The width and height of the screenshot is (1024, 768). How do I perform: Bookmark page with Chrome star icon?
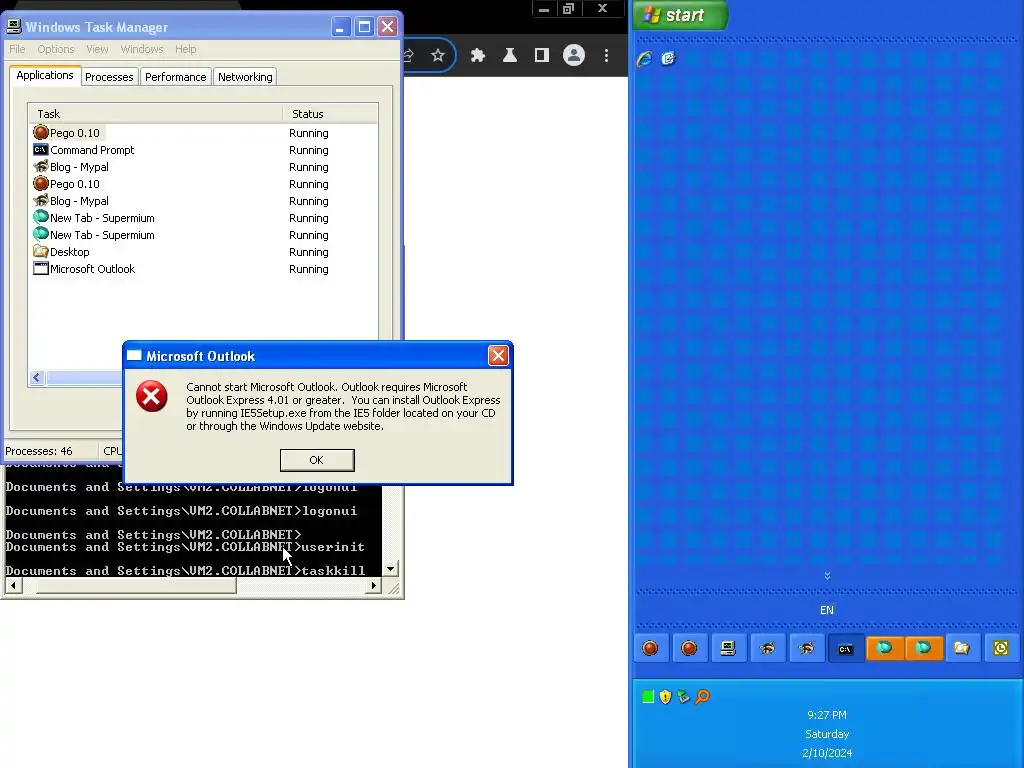(438, 56)
